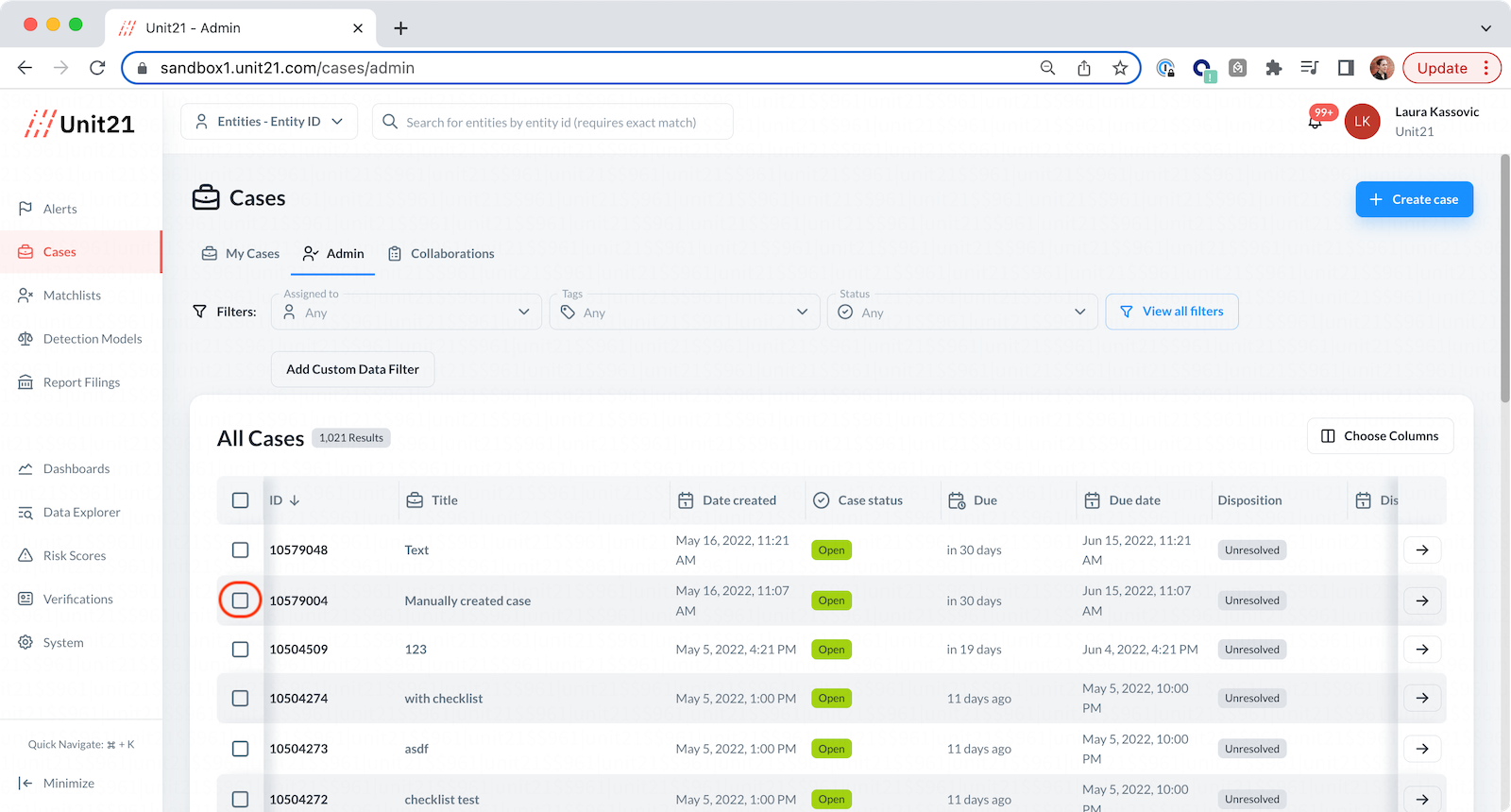Open the Status filter dropdown
Viewport: 1511px width, 812px height.
click(962, 312)
